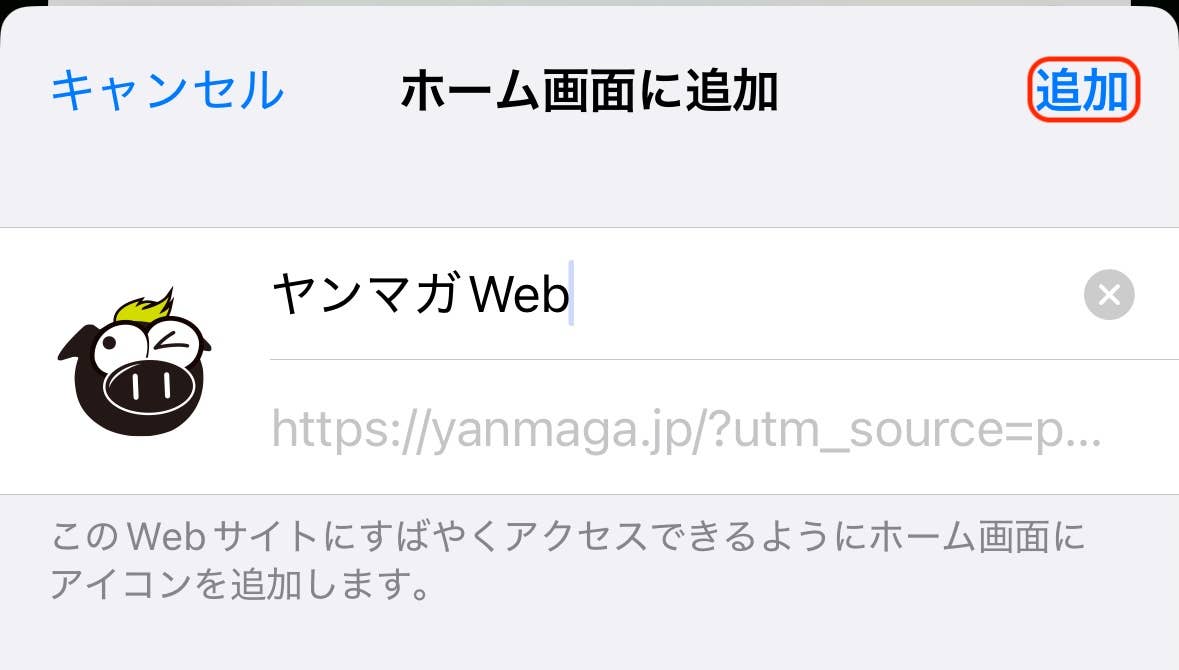Cancel adding to the home screen
Viewport: 1179px width, 670px height.
(167, 90)
